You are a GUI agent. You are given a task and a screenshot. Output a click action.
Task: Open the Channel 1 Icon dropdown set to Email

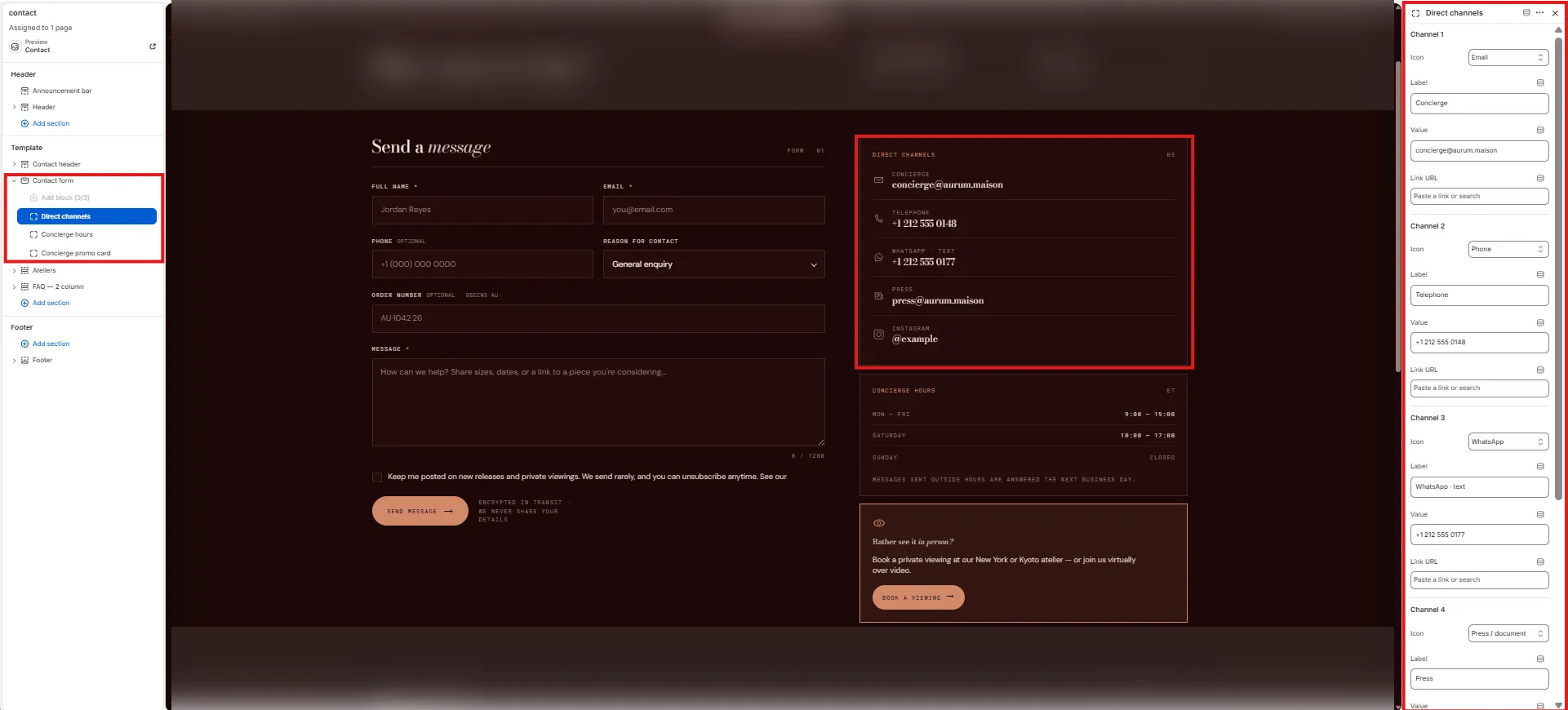click(1508, 57)
